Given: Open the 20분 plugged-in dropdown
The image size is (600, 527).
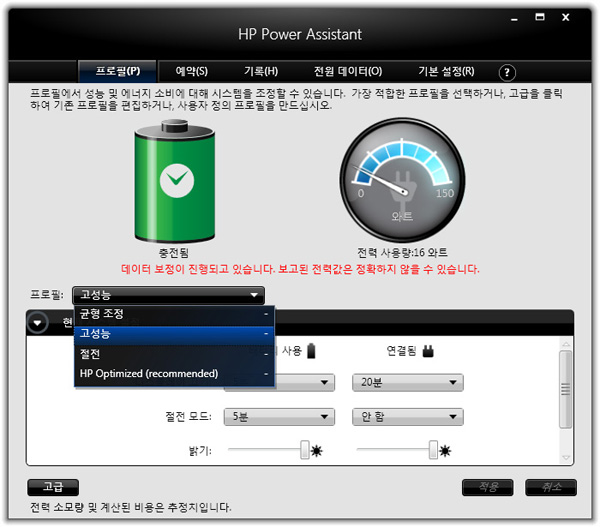Looking at the screenshot, I should 408,383.
